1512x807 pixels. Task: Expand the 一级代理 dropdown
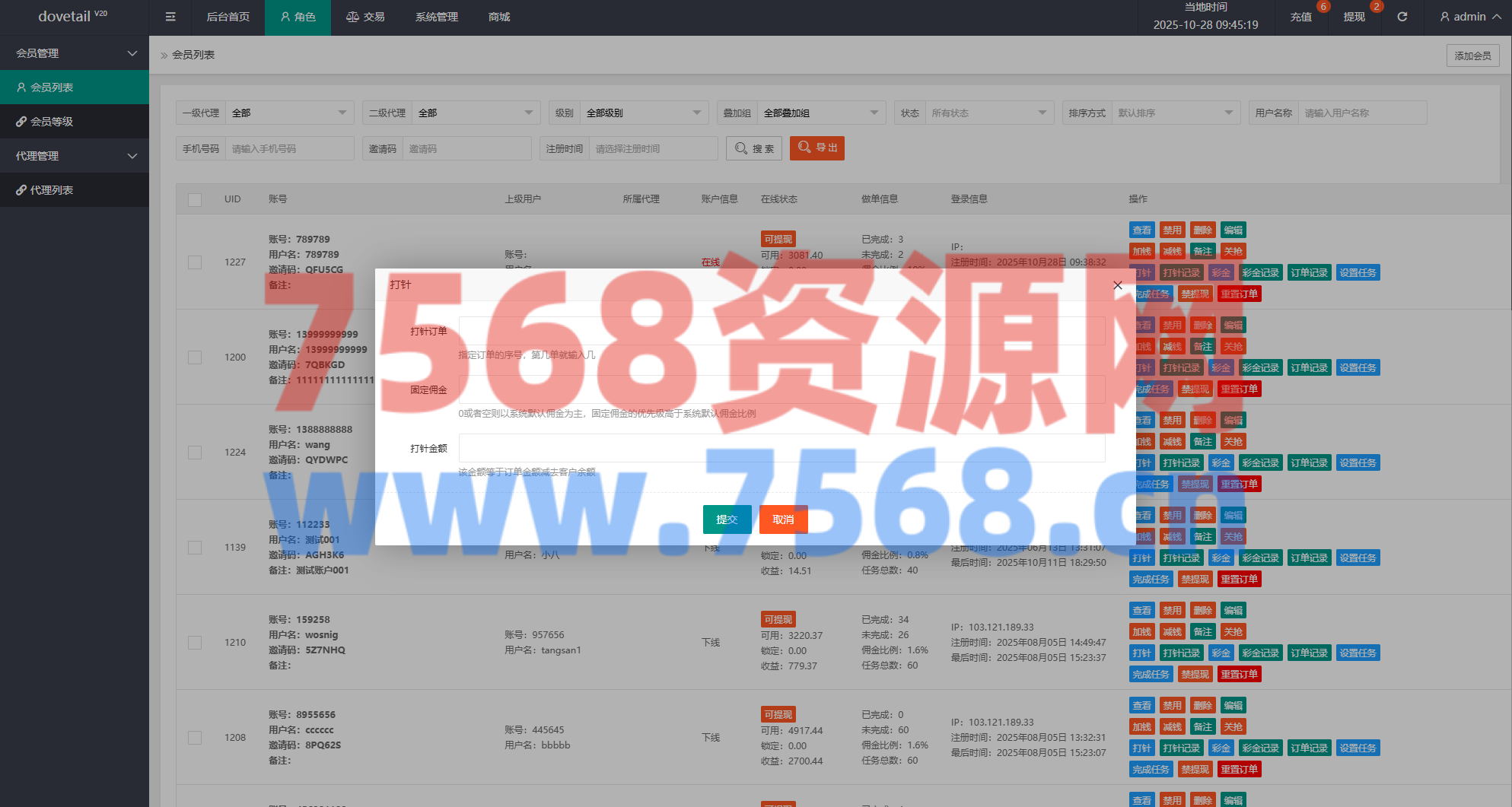click(x=289, y=113)
